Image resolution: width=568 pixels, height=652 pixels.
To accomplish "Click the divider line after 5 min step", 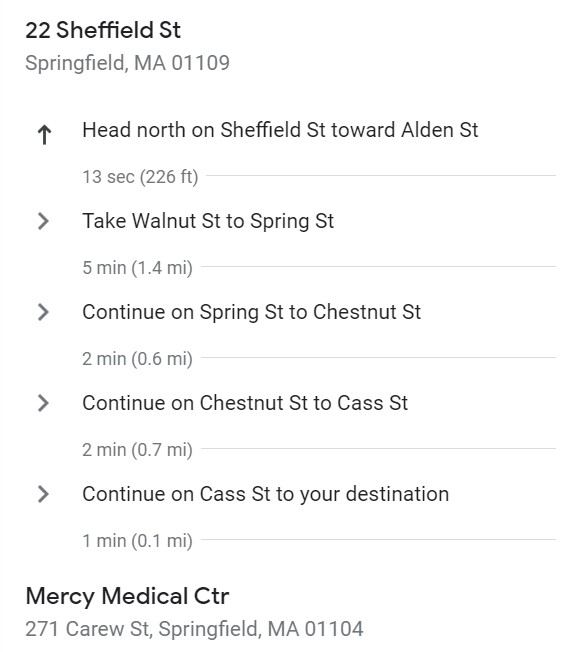I will pyautogui.click(x=378, y=267).
